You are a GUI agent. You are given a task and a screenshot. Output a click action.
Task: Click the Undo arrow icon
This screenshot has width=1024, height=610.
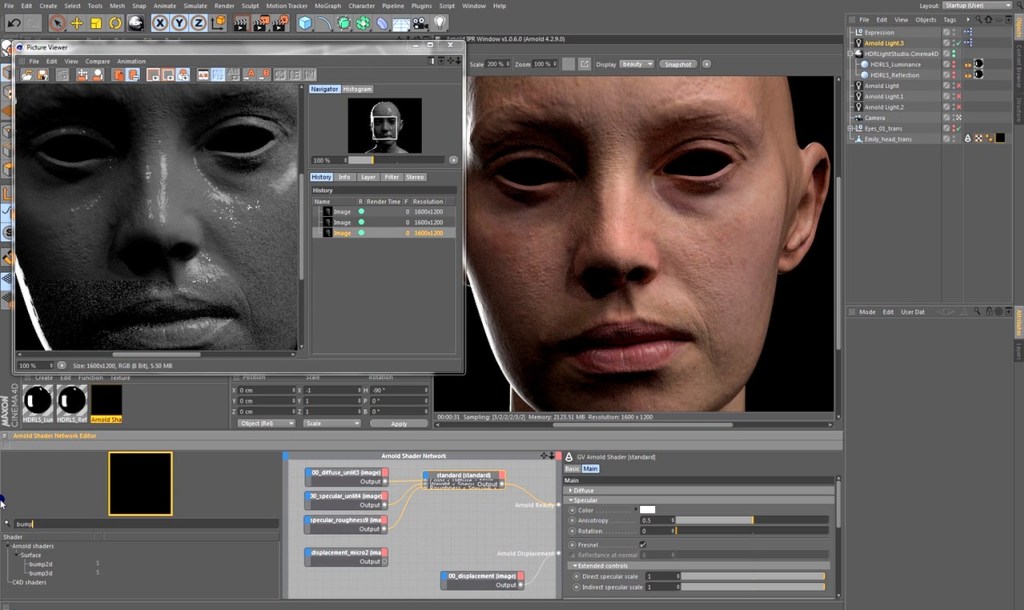(14, 24)
